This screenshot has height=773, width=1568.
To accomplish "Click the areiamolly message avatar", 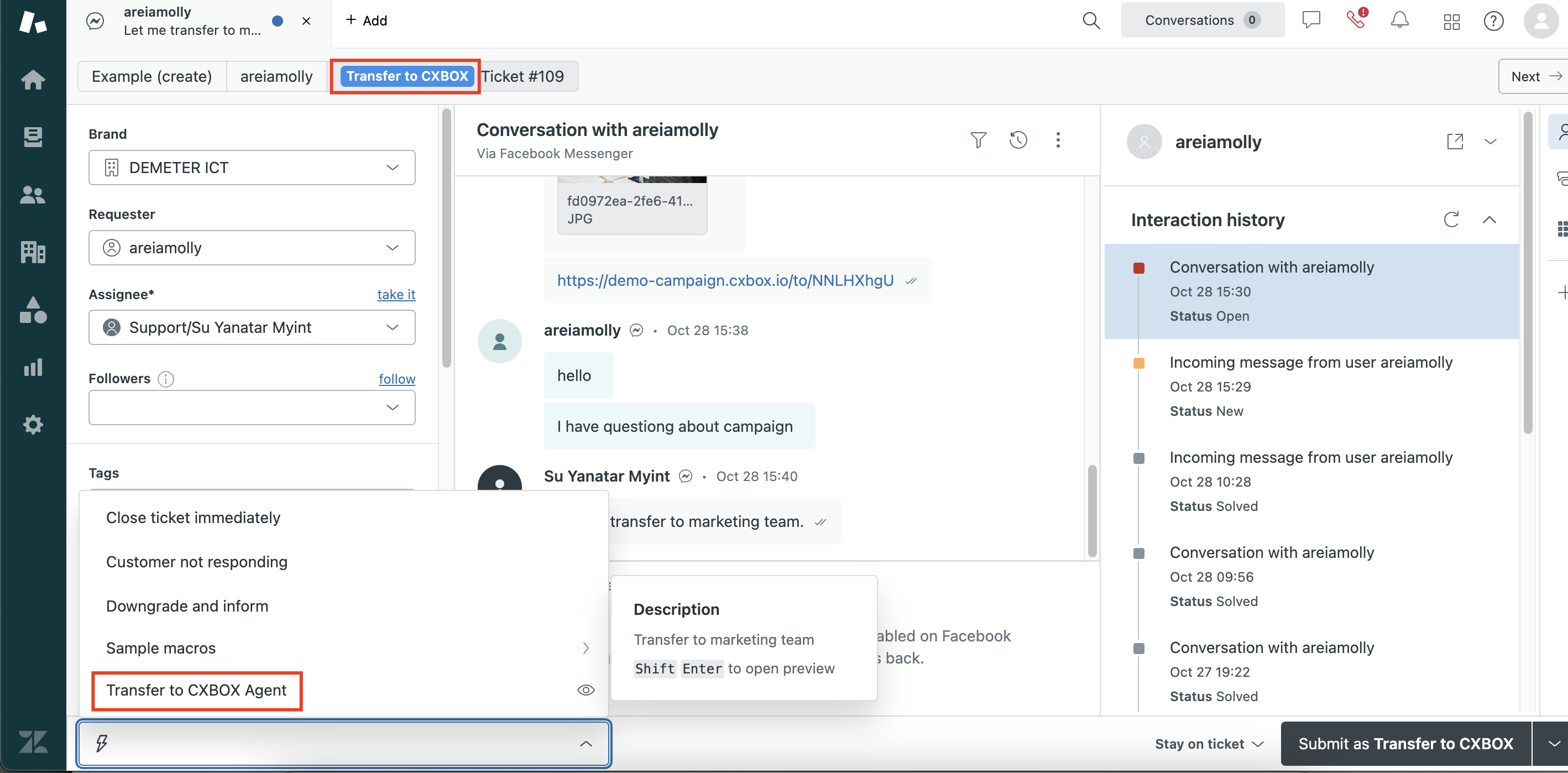I will (499, 342).
